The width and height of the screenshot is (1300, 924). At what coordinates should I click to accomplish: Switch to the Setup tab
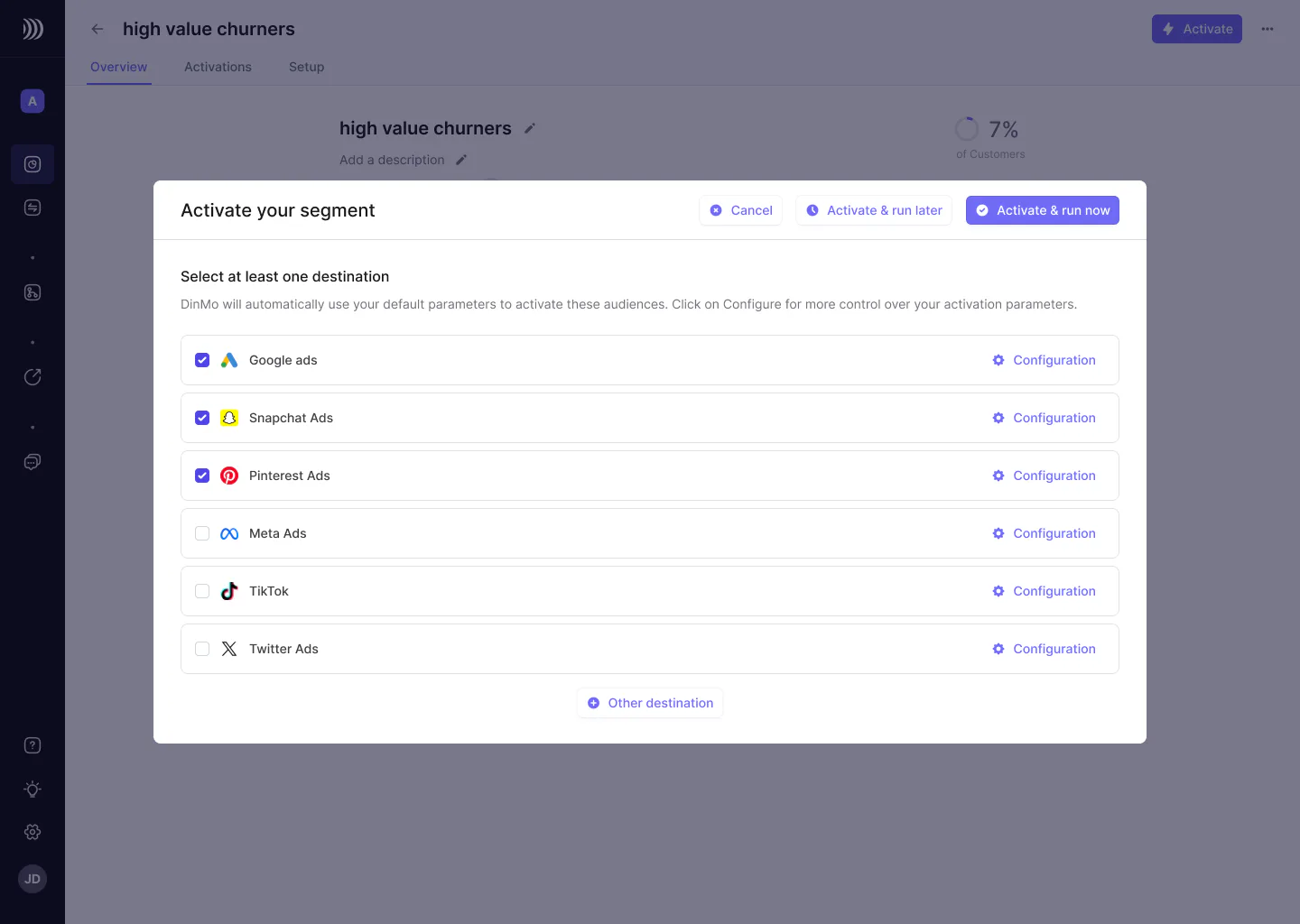(x=306, y=67)
